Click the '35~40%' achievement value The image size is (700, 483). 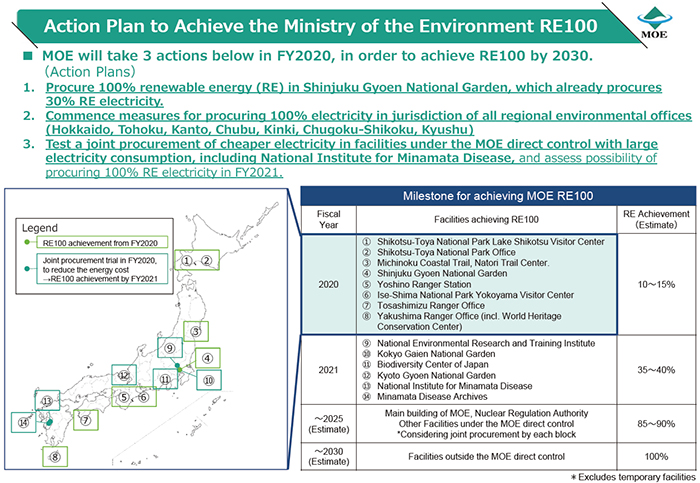click(x=656, y=370)
